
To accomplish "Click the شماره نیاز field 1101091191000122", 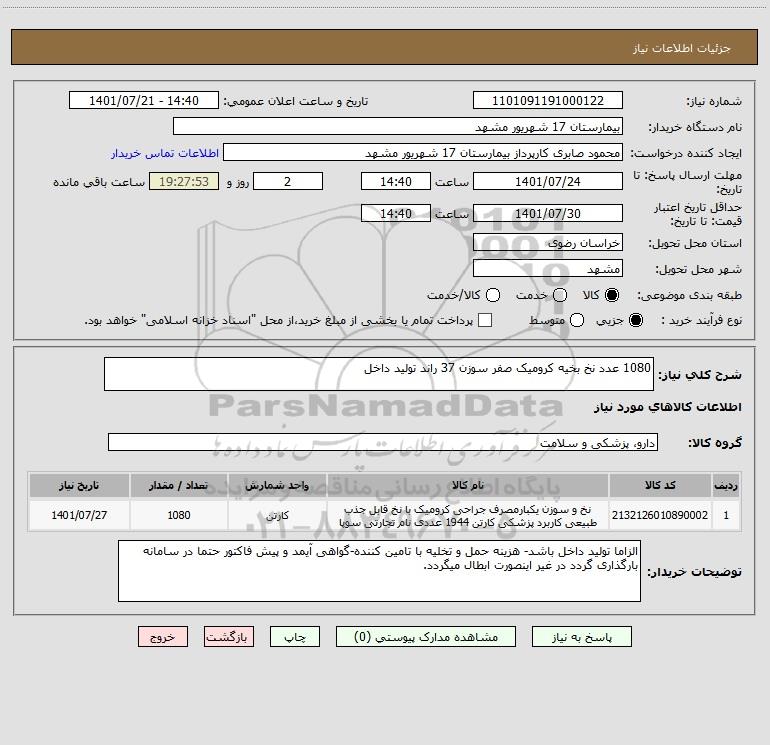I will pyautogui.click(x=548, y=101).
